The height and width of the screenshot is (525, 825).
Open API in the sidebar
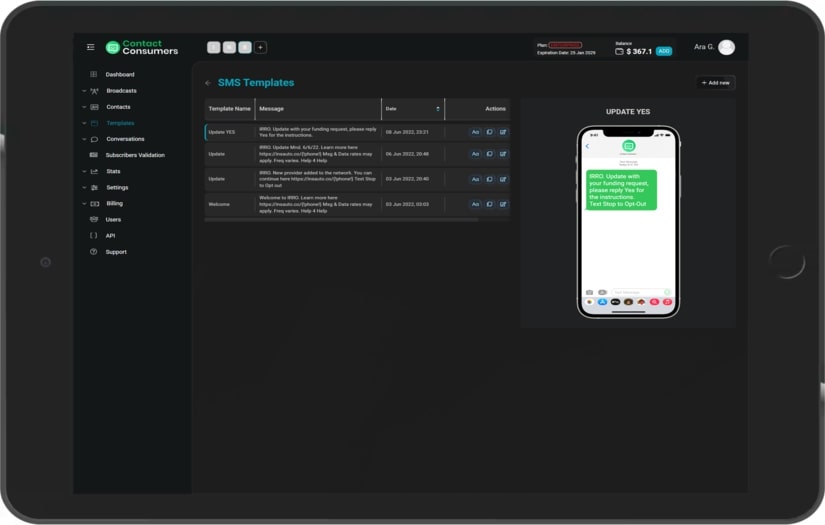pyautogui.click(x=110, y=236)
